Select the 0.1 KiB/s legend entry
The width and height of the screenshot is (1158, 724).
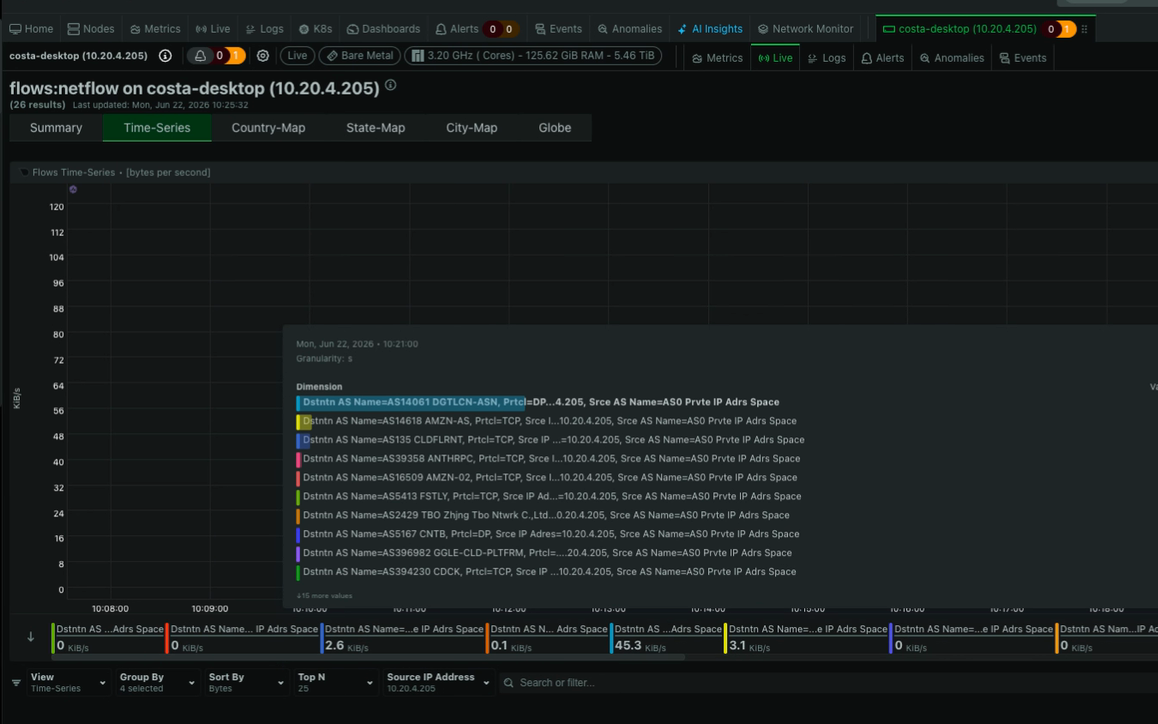tap(547, 638)
